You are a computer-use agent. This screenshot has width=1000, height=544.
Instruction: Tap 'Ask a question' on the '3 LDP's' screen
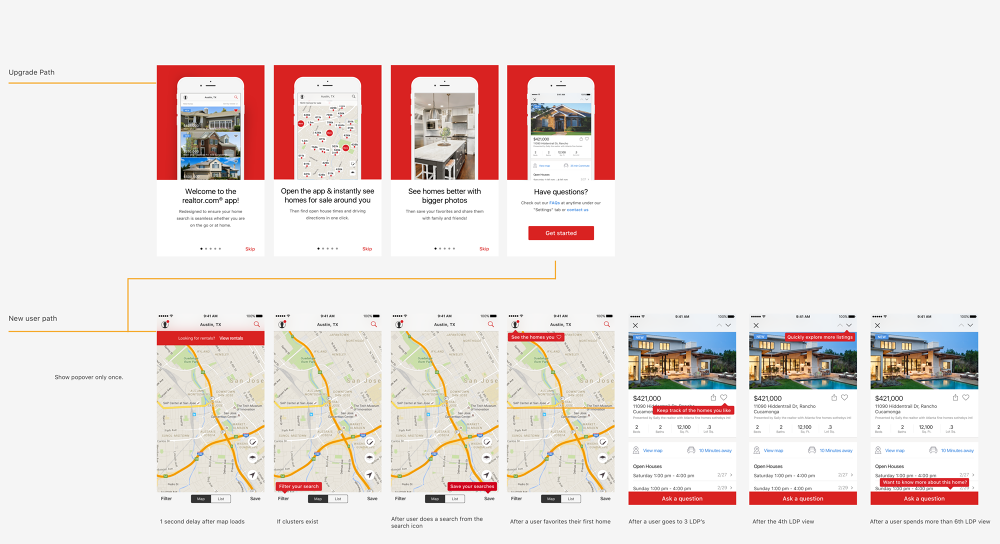coord(682,499)
